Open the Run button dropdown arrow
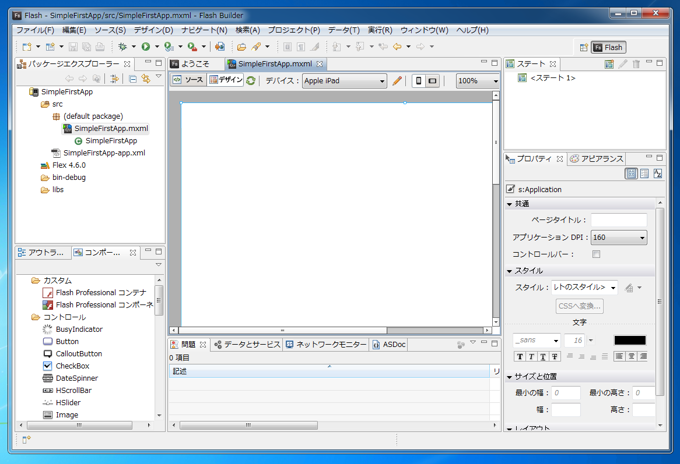 157,46
